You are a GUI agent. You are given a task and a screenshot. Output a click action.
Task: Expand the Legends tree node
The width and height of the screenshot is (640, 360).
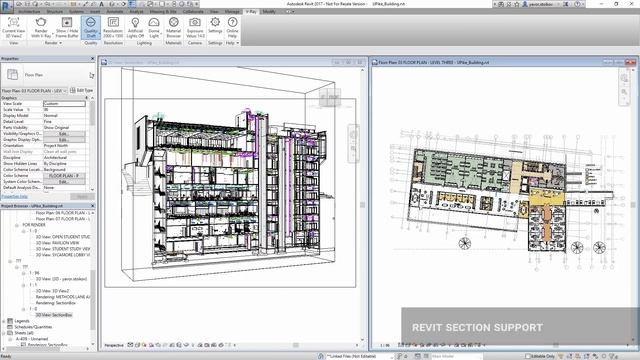[4, 321]
